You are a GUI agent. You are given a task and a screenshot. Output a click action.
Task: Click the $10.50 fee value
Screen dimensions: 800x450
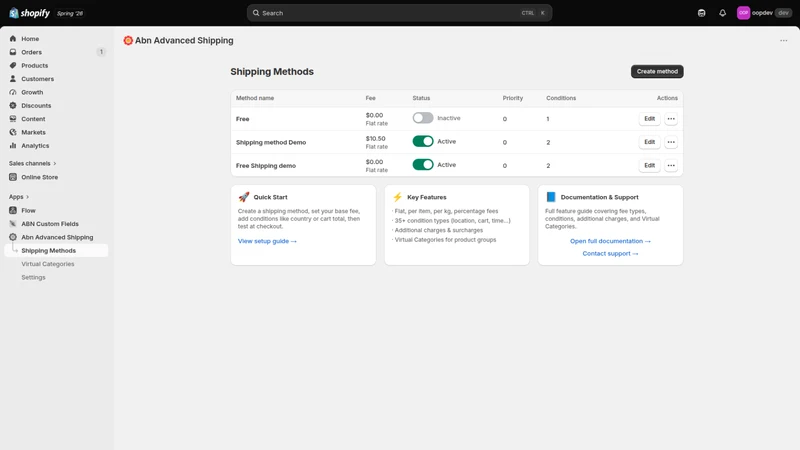tap(376, 139)
